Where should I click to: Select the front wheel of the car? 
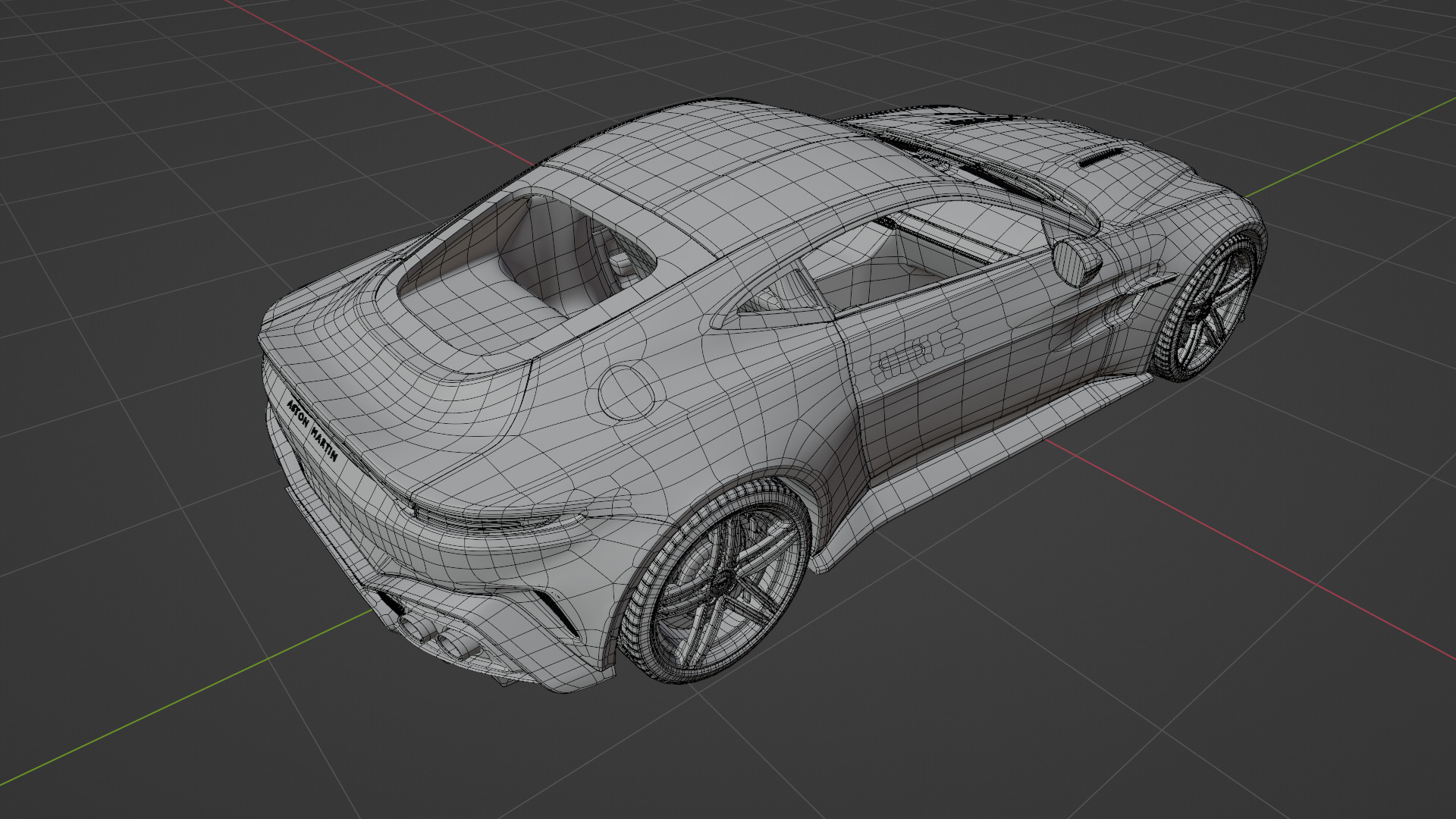coord(1207,307)
